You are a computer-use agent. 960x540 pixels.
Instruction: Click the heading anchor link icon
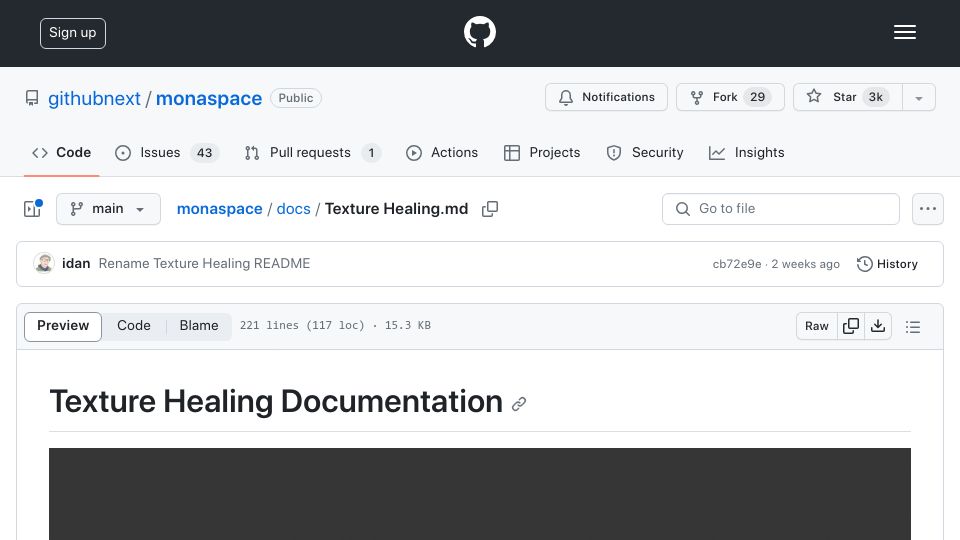[519, 404]
